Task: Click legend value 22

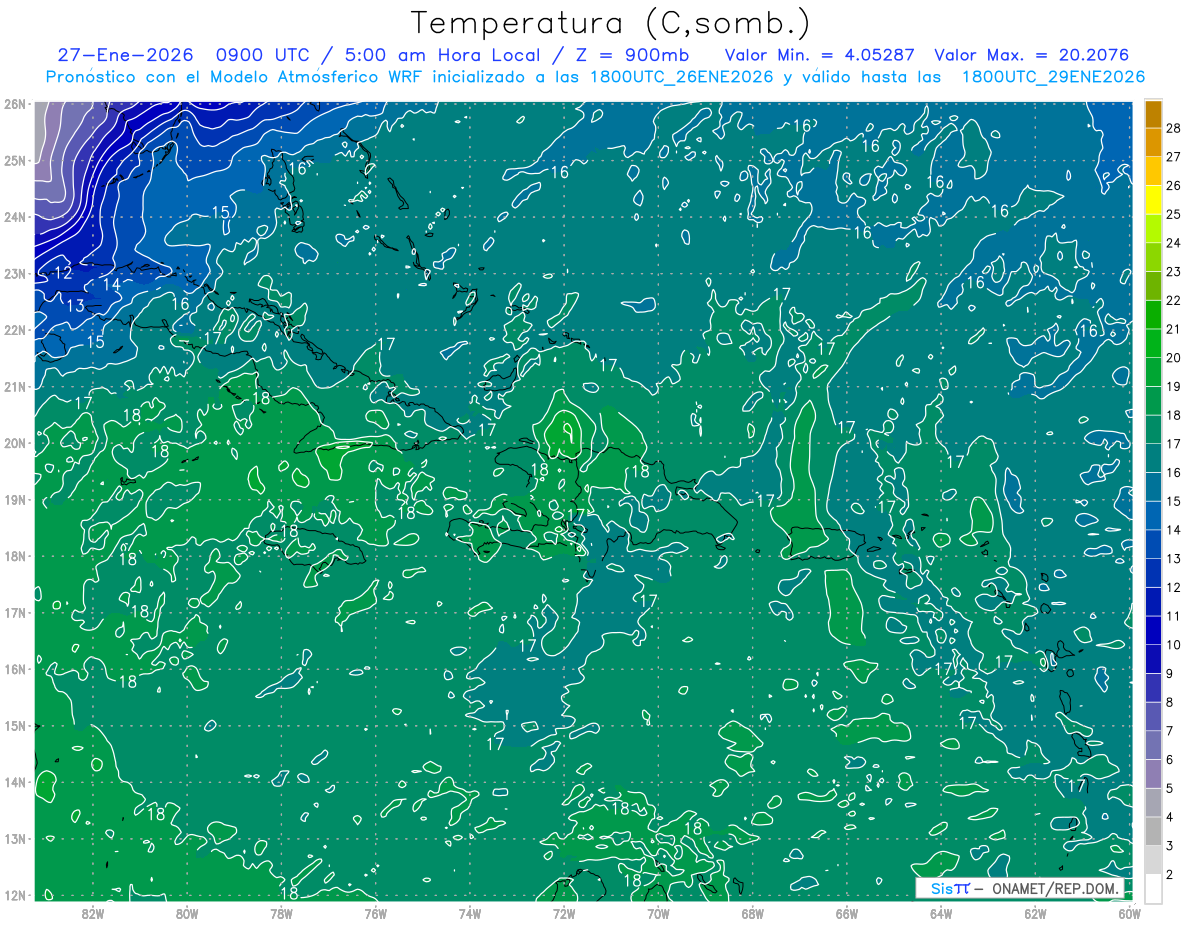Action: tap(1174, 300)
